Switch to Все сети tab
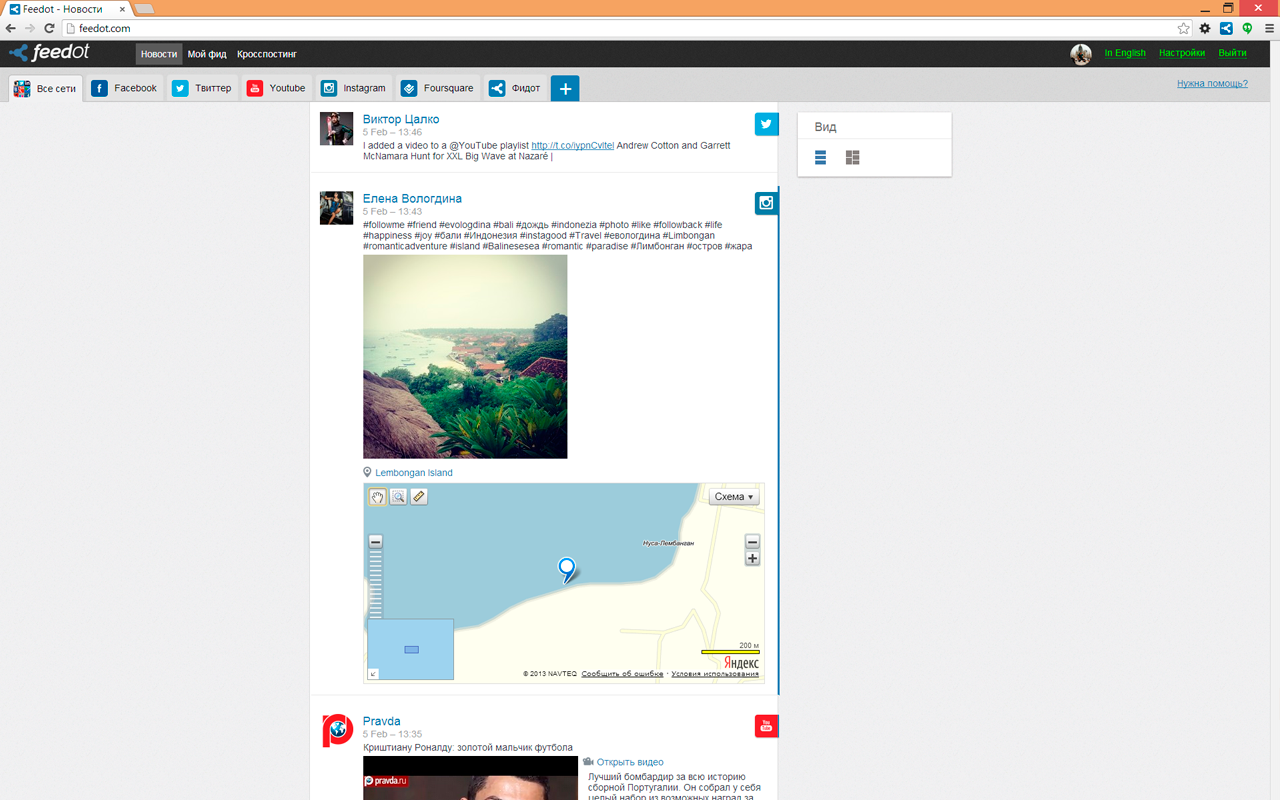1280x800 pixels. [x=45, y=88]
